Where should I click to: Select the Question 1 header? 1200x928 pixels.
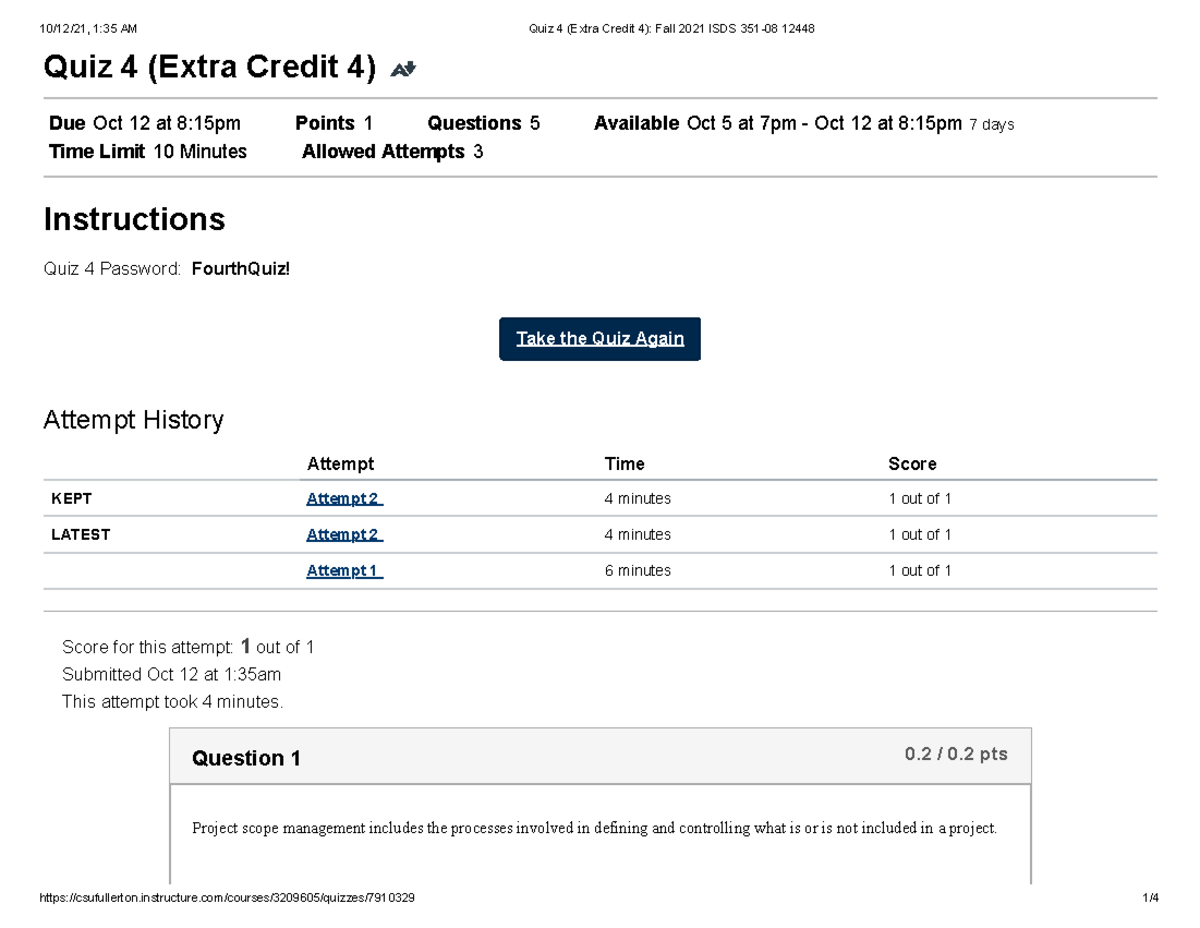(246, 758)
